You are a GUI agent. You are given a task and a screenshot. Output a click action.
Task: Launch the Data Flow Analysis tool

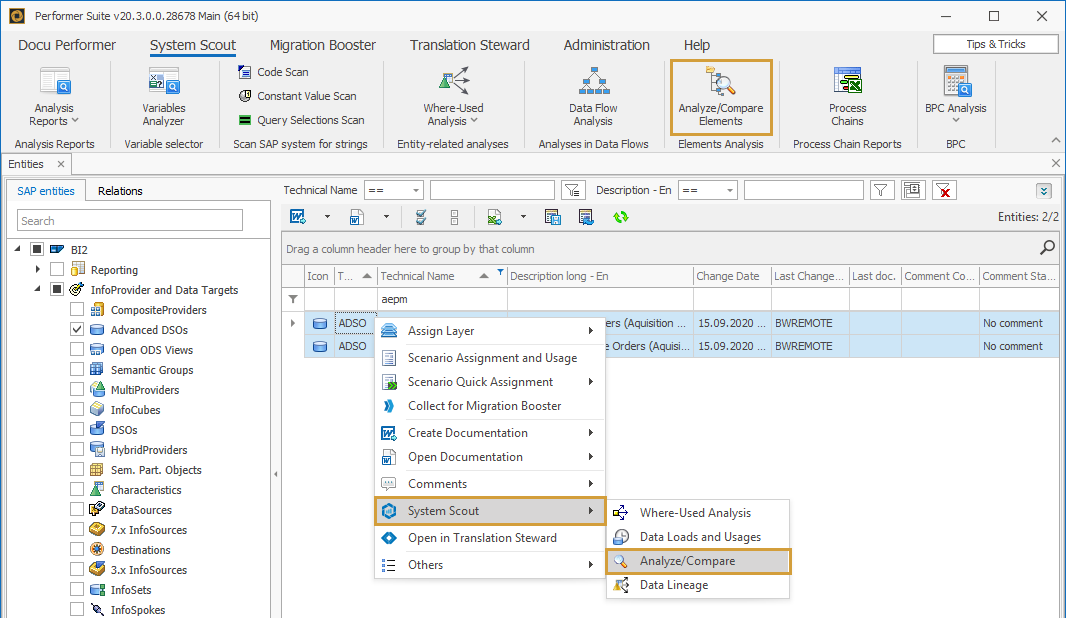[594, 97]
